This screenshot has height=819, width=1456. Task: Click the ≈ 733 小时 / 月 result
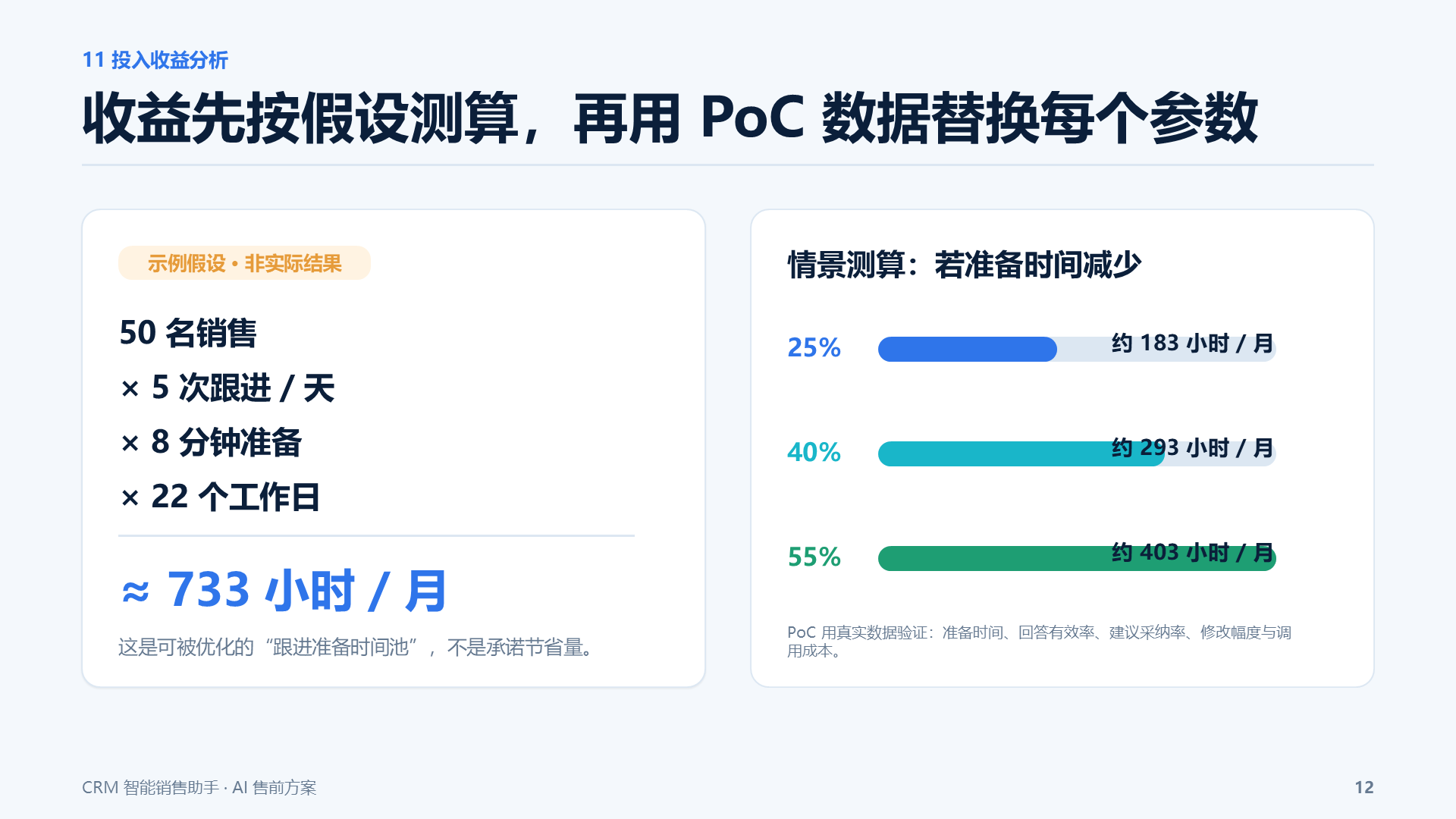click(x=284, y=590)
